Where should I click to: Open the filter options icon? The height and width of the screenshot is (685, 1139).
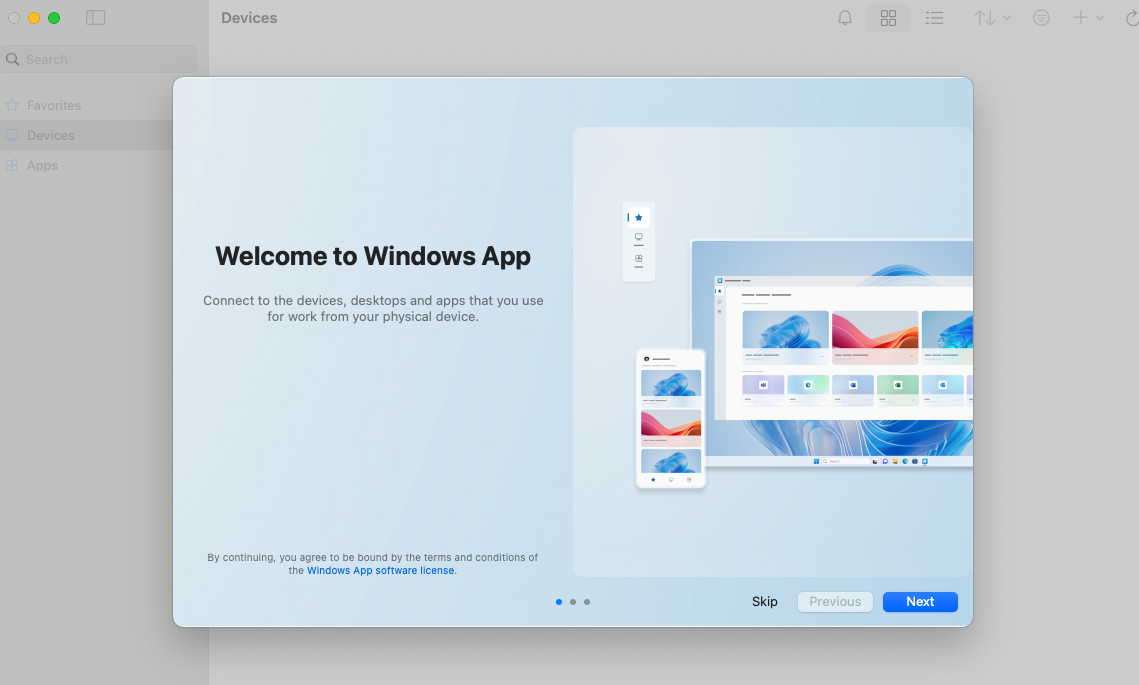tap(1041, 17)
